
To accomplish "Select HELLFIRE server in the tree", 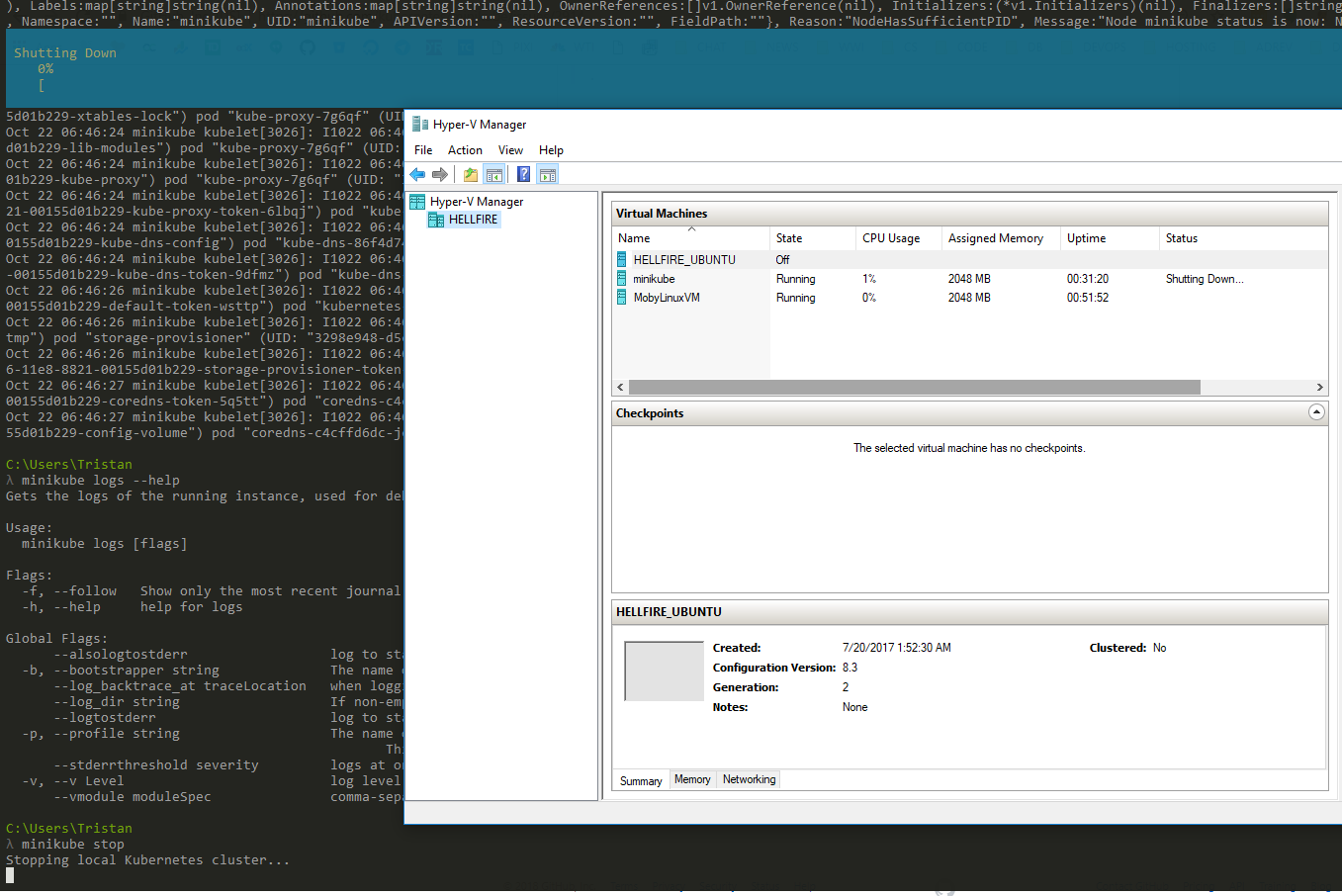I will [x=474, y=220].
